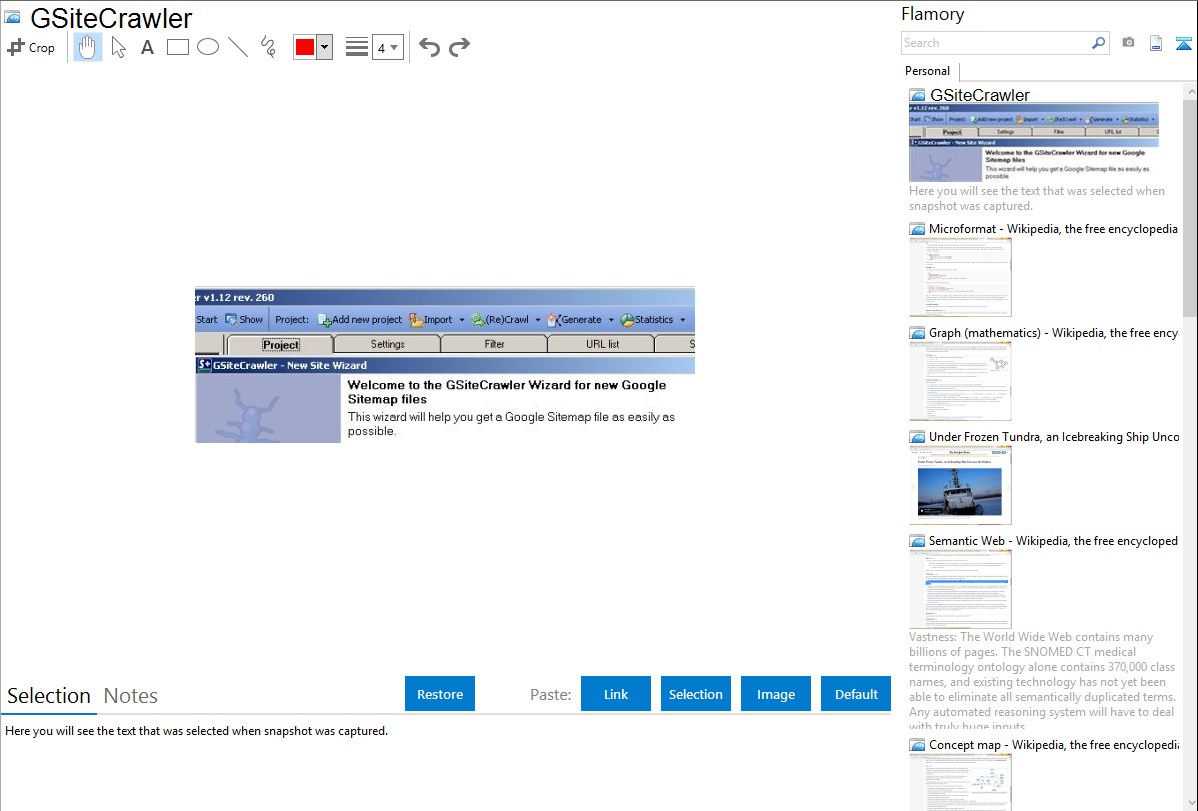The image size is (1198, 811).
Task: Activate the hand pan tool
Action: point(87,47)
